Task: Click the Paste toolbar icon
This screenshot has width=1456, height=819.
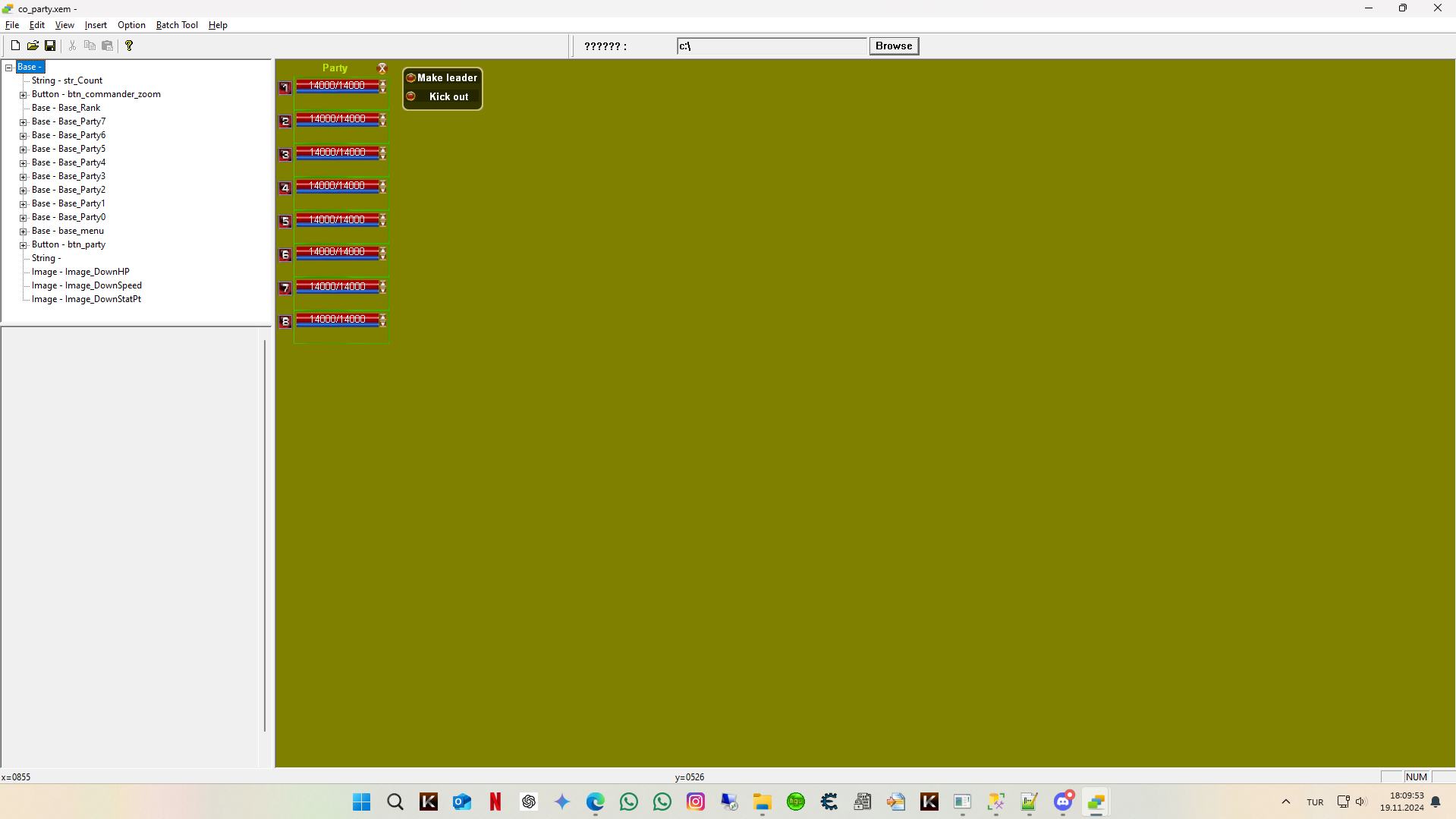Action: [107, 45]
